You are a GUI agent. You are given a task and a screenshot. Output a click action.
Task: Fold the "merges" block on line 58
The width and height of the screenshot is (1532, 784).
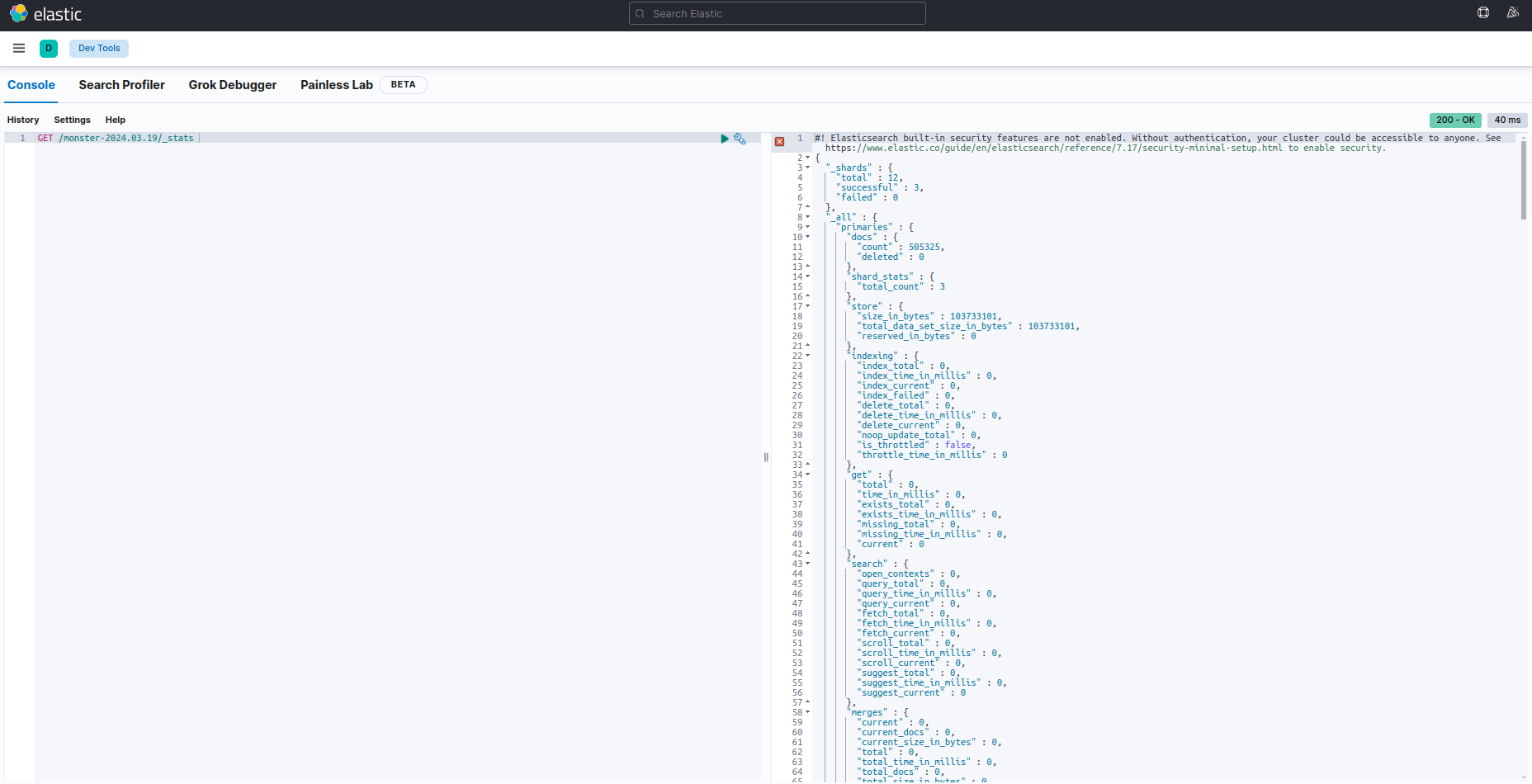[x=808, y=712]
